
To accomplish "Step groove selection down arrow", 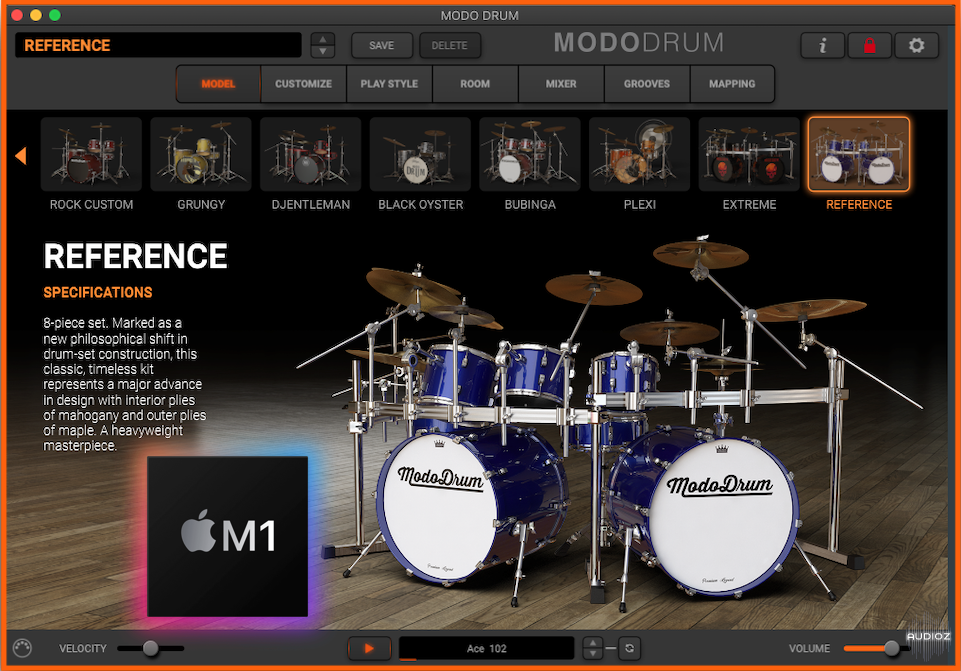I will pyautogui.click(x=593, y=654).
